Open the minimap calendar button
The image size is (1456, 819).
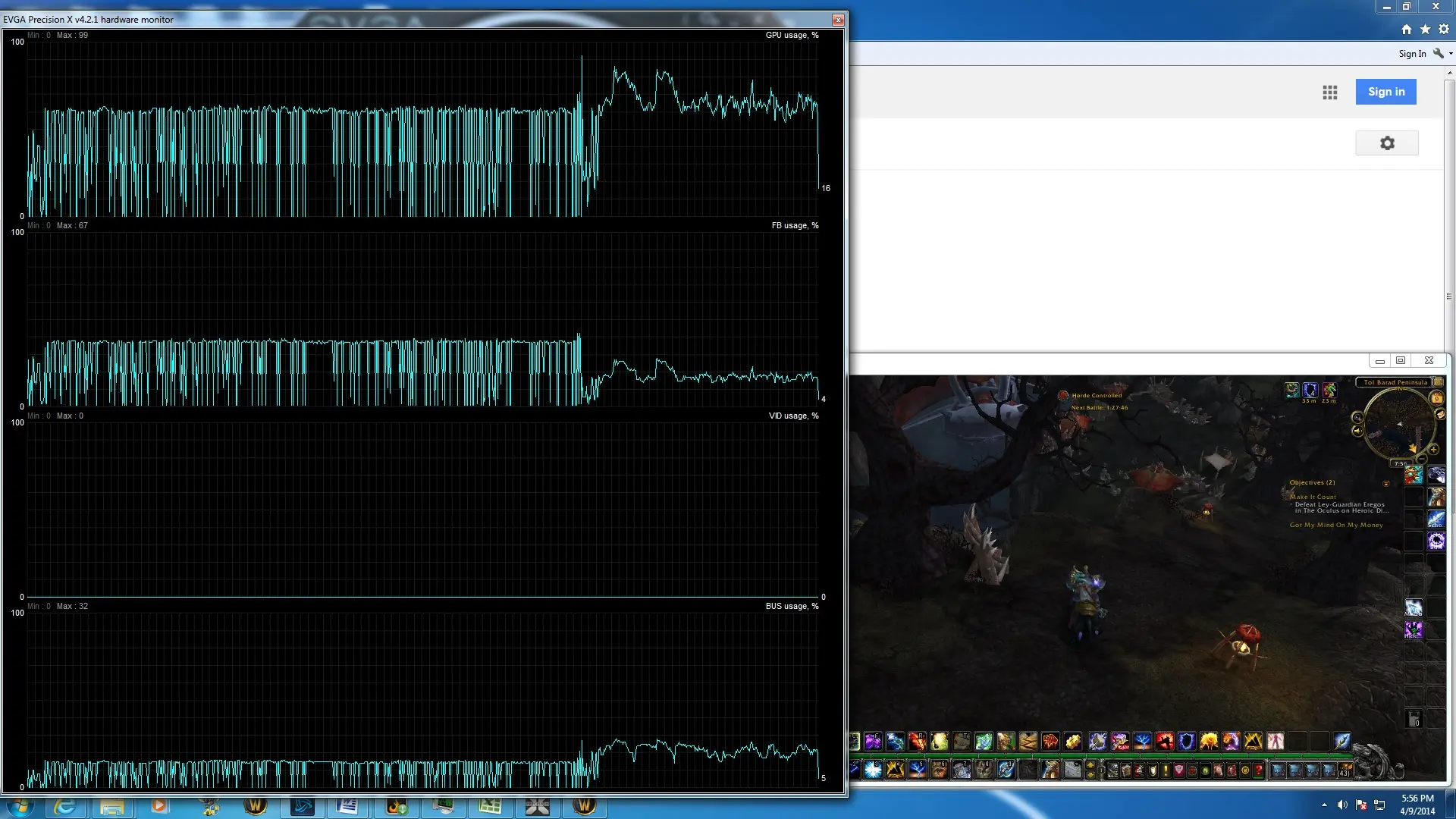click(x=1437, y=398)
